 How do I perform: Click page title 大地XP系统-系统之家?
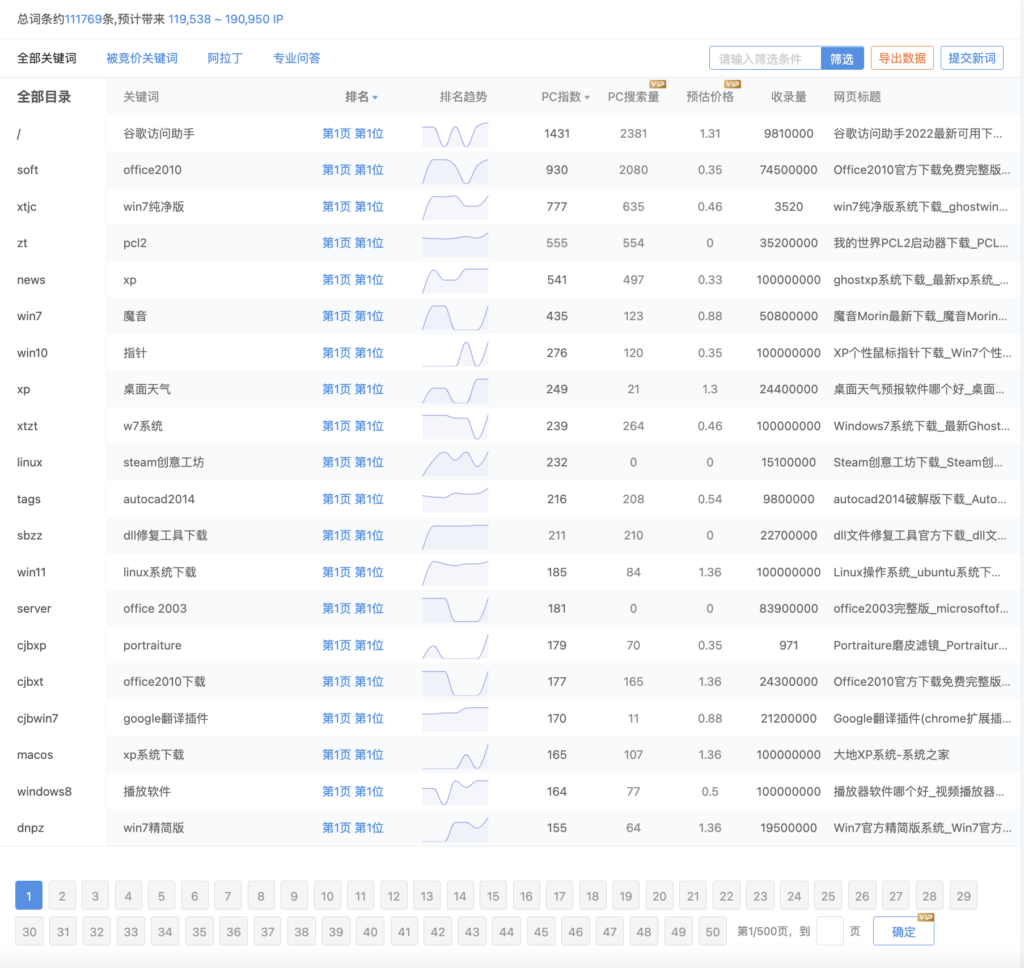(891, 755)
